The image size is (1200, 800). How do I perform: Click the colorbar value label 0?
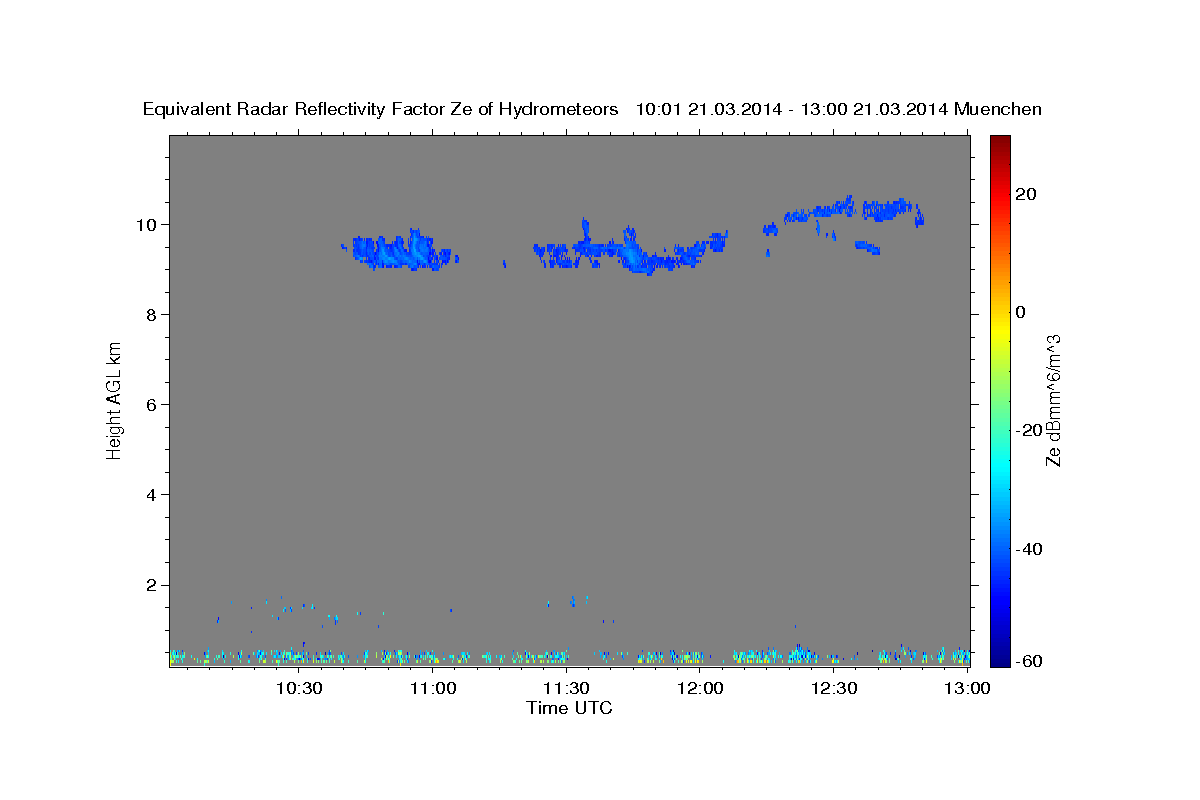click(x=1021, y=312)
